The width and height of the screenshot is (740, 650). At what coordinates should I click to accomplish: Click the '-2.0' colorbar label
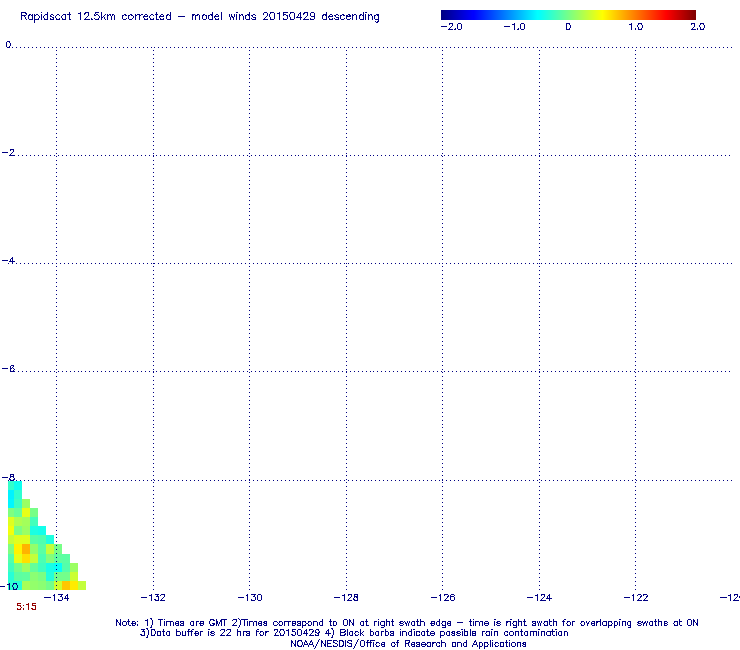coord(452,27)
